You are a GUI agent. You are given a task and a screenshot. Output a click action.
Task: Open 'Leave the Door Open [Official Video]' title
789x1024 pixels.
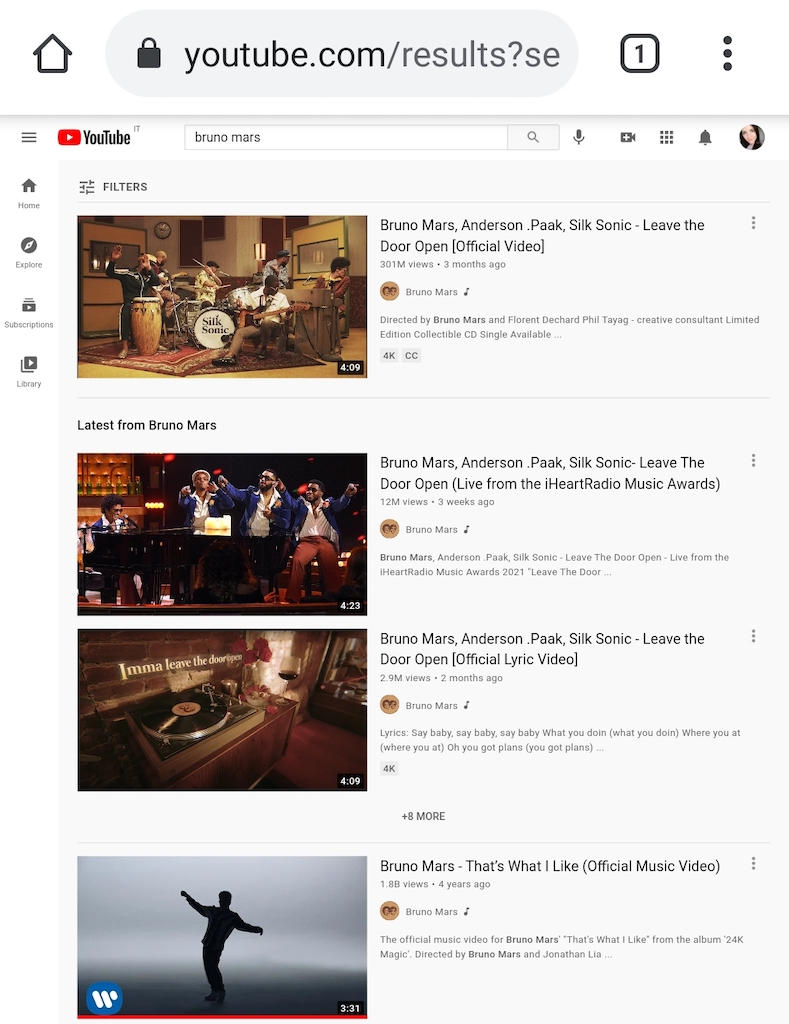(542, 235)
